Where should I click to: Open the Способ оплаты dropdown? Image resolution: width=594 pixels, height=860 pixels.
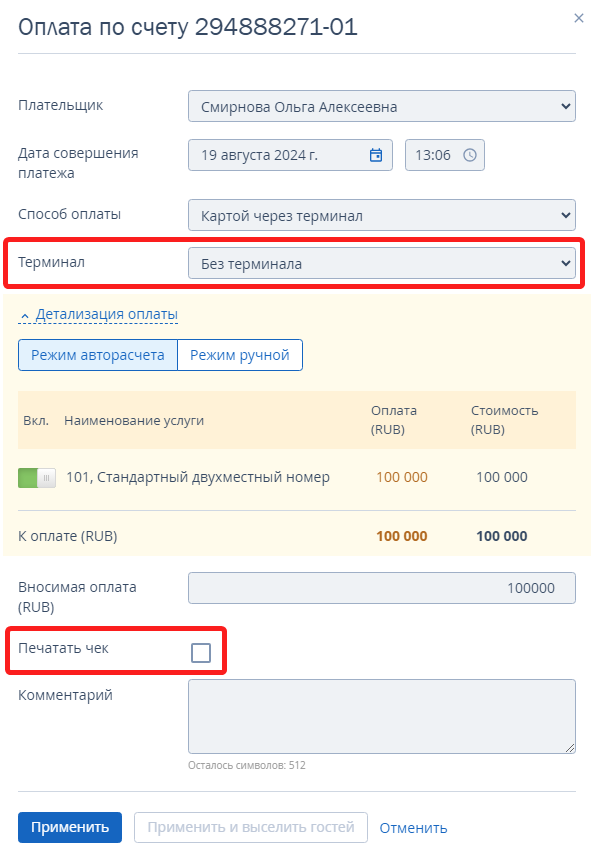[x=382, y=215]
